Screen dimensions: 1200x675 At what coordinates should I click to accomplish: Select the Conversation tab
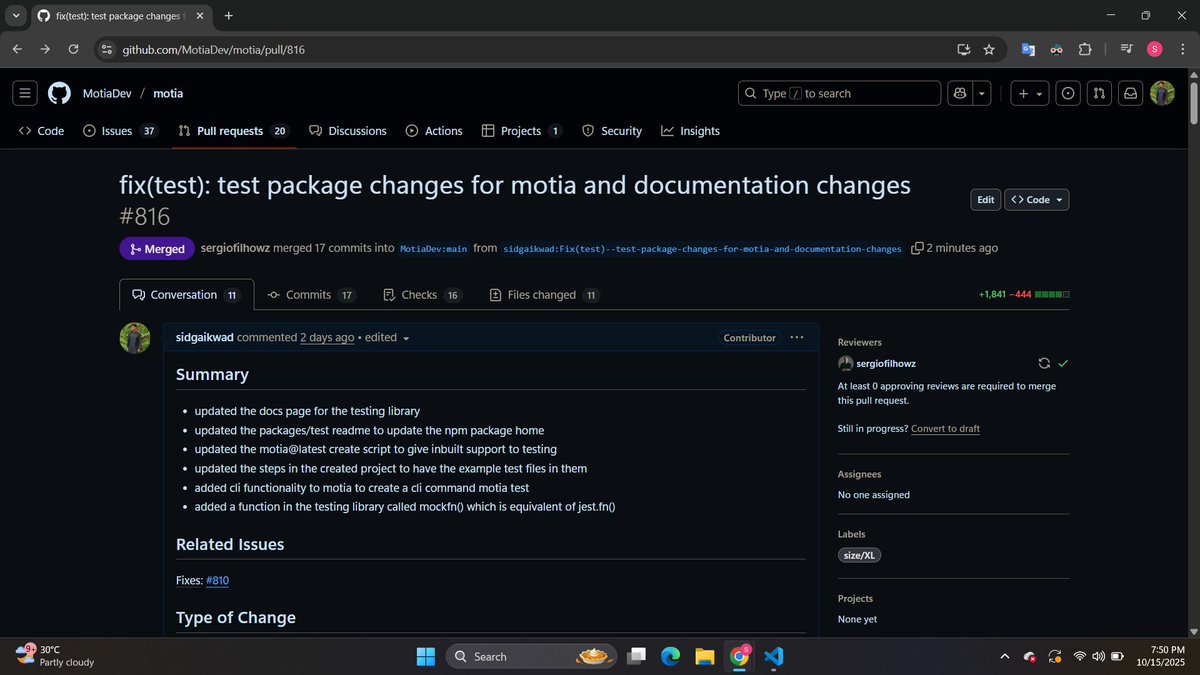186,295
